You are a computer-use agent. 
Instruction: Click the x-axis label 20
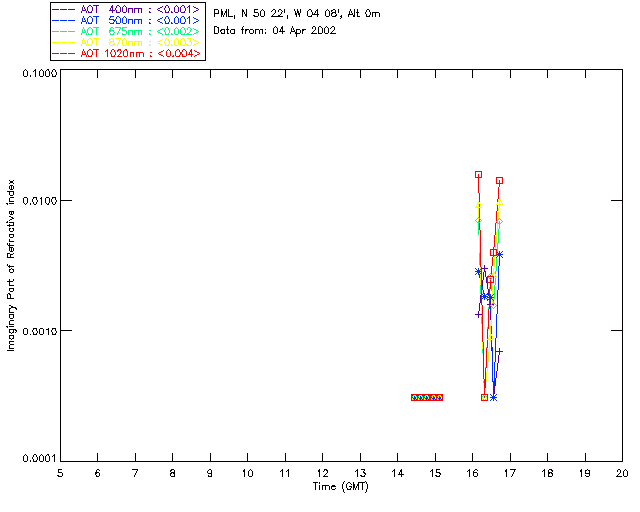click(x=622, y=474)
